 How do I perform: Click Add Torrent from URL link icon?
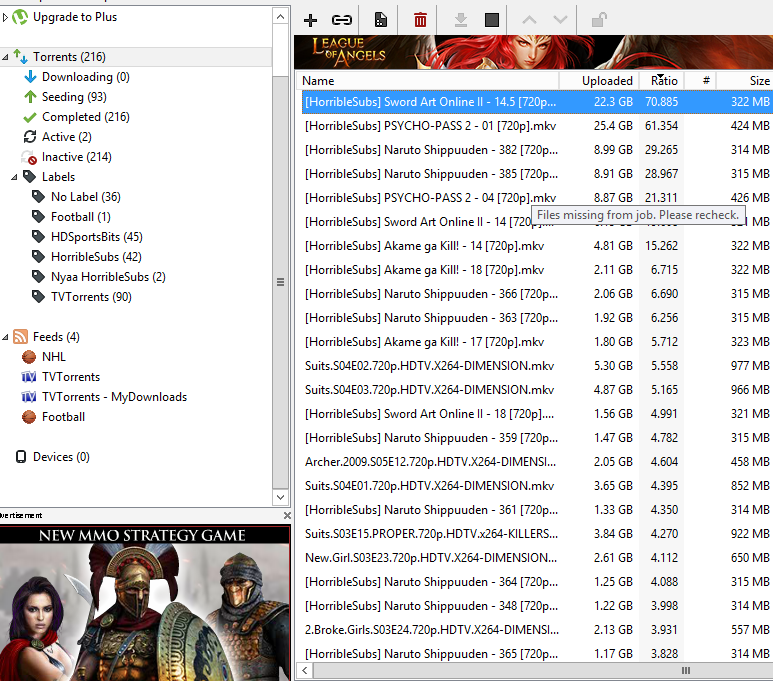342,20
